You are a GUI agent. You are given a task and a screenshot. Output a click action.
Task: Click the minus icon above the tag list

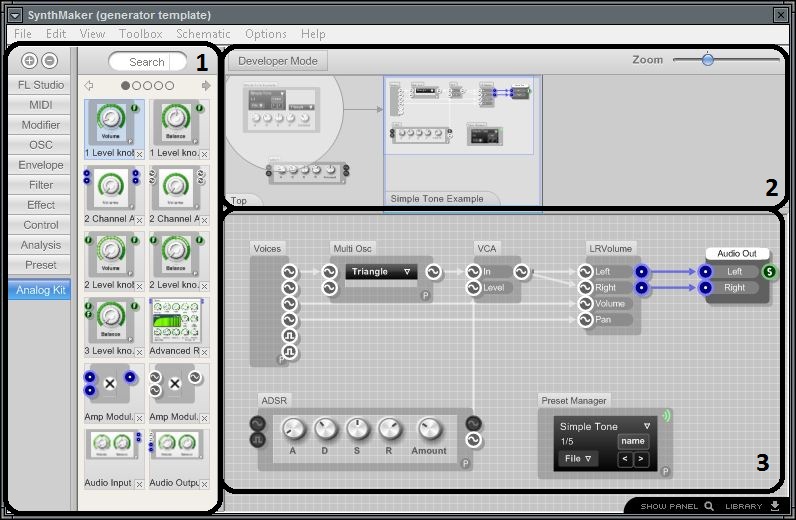(49, 61)
